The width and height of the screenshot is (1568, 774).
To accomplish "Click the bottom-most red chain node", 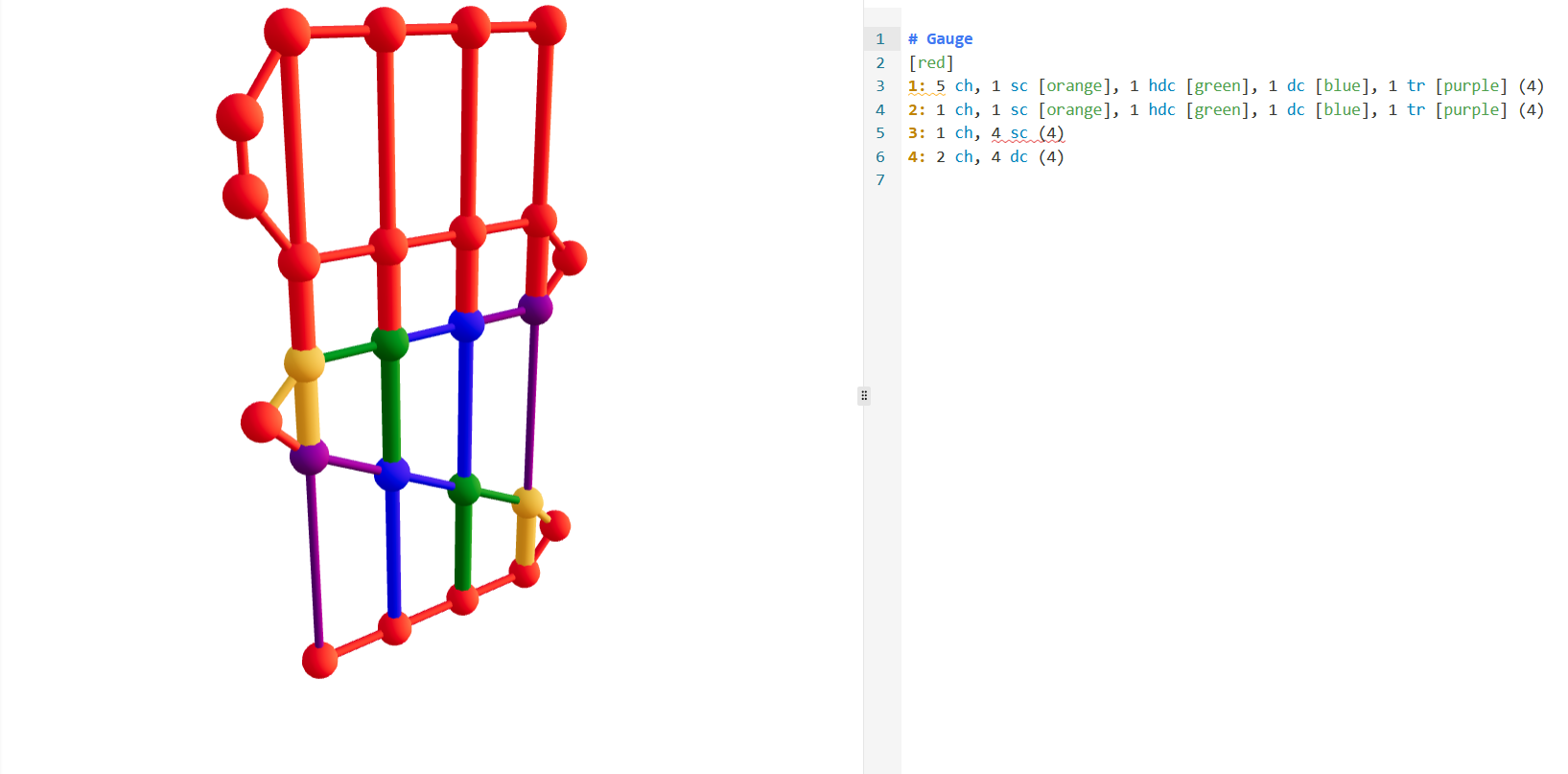I will (x=319, y=660).
